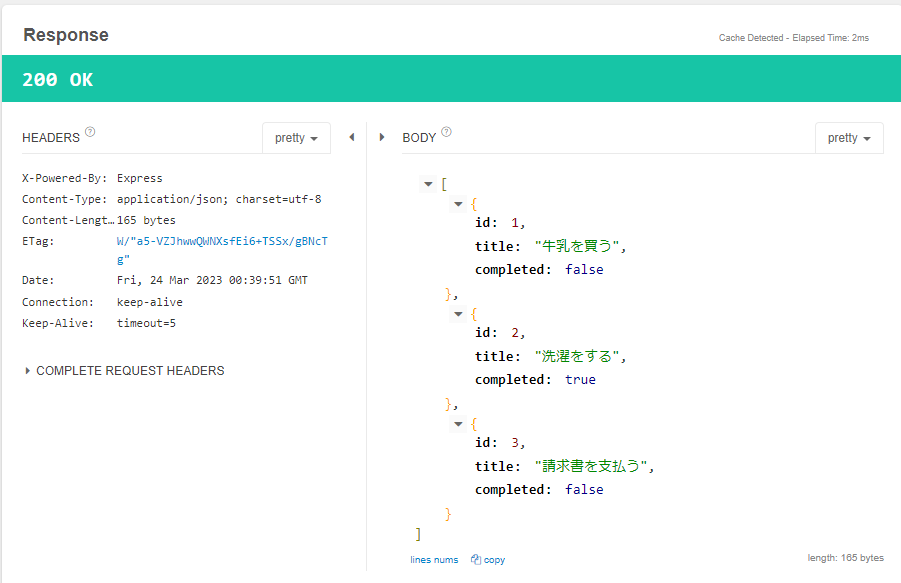Open the BODY pretty format dropdown

[848, 138]
